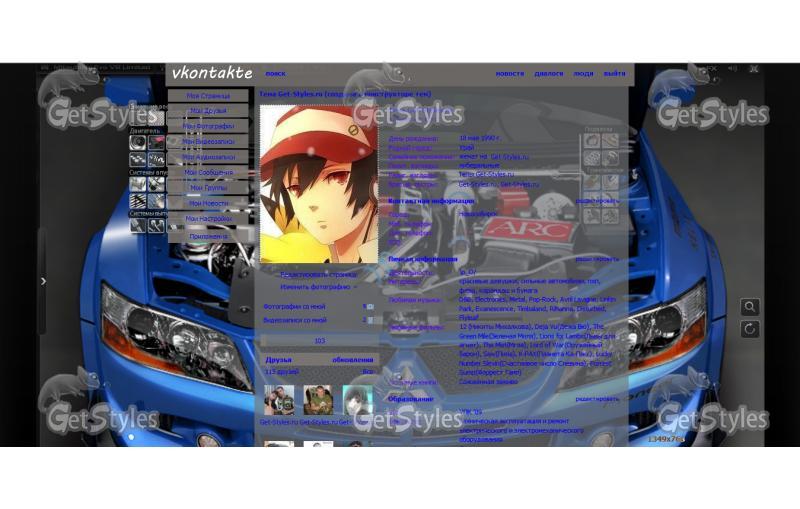Click the left arrow to go to previous image
Viewport: 800px width, 509px height.
click(x=43, y=282)
